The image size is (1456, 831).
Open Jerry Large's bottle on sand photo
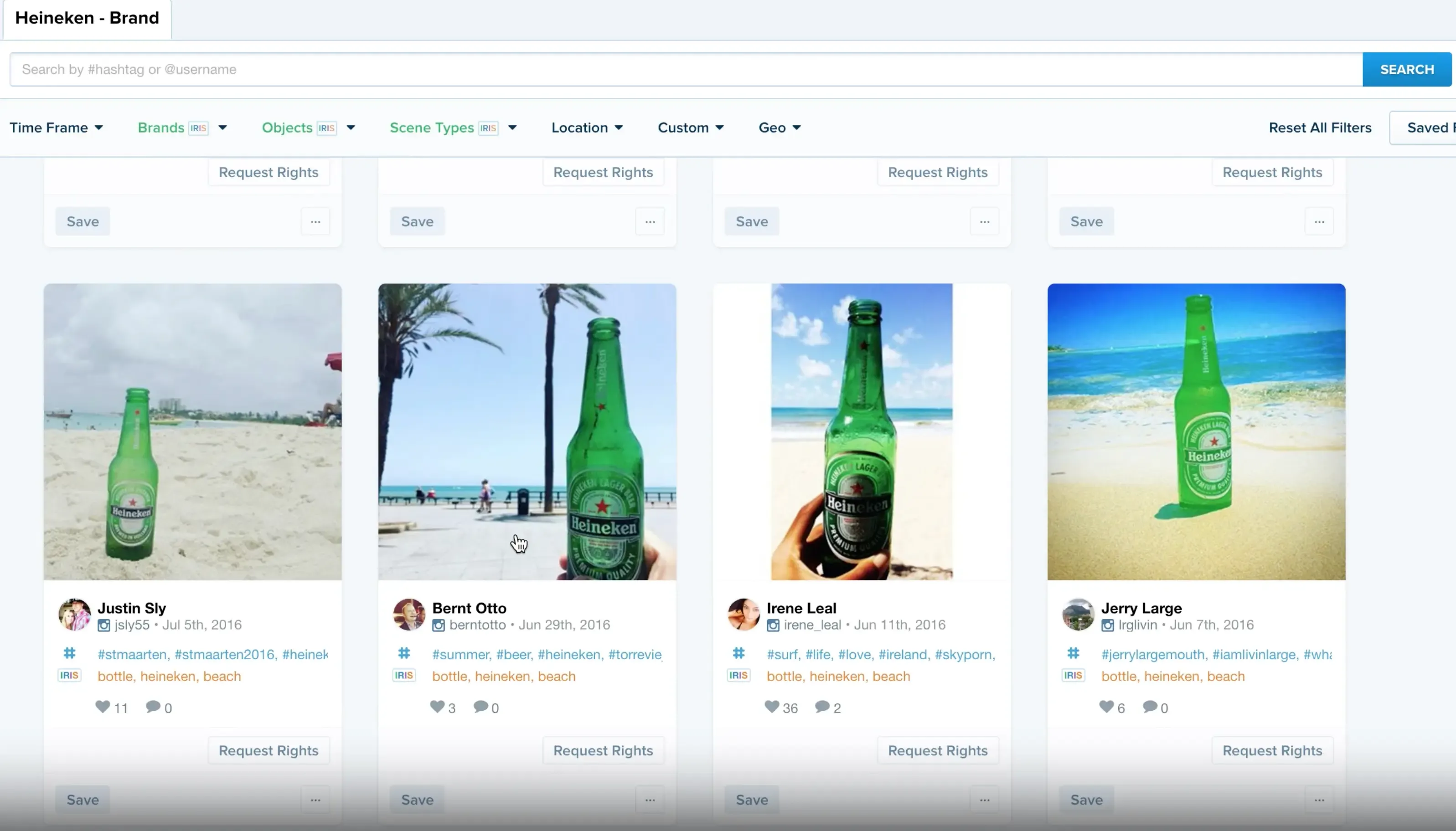1197,432
